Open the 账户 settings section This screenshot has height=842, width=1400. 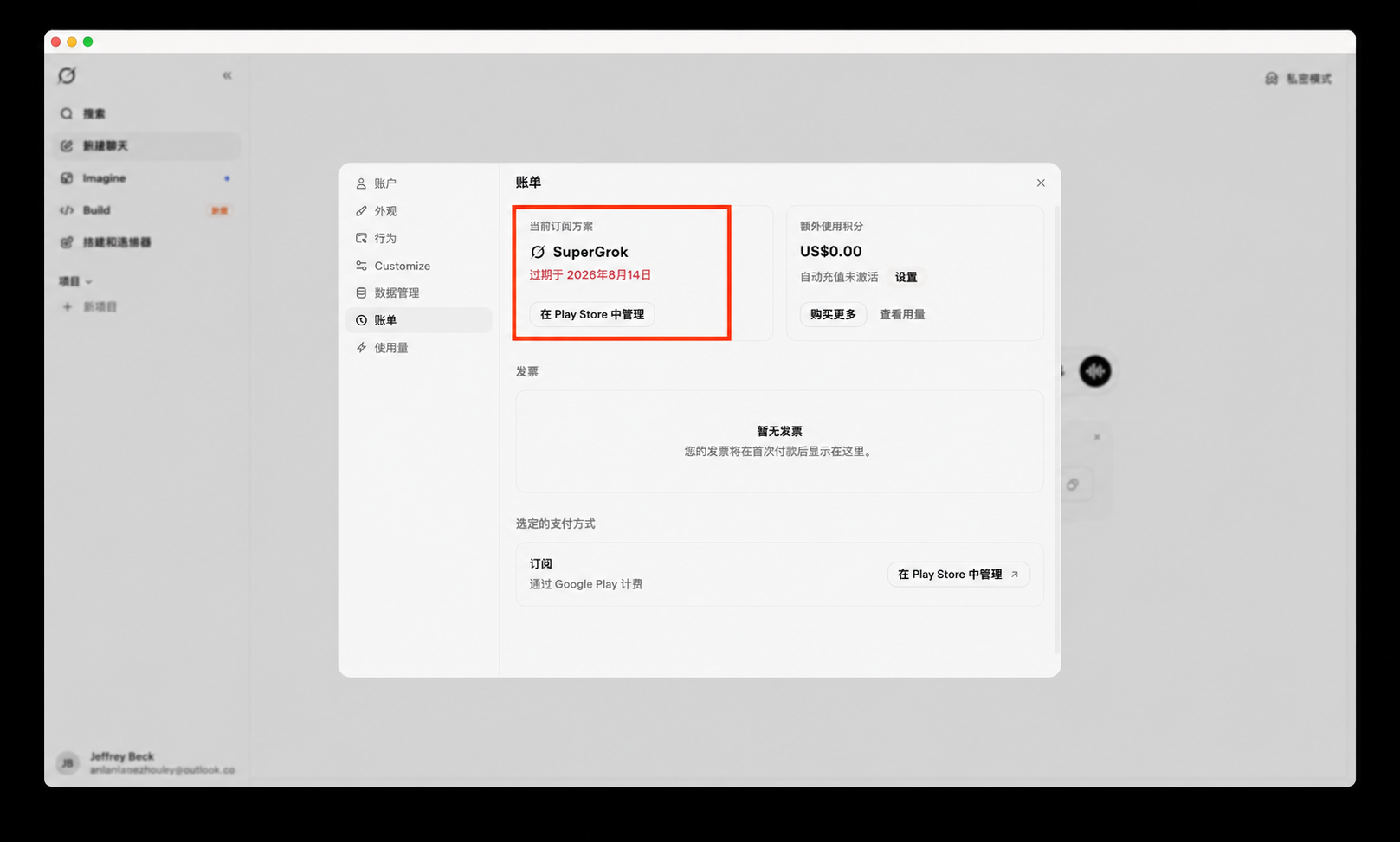point(418,183)
